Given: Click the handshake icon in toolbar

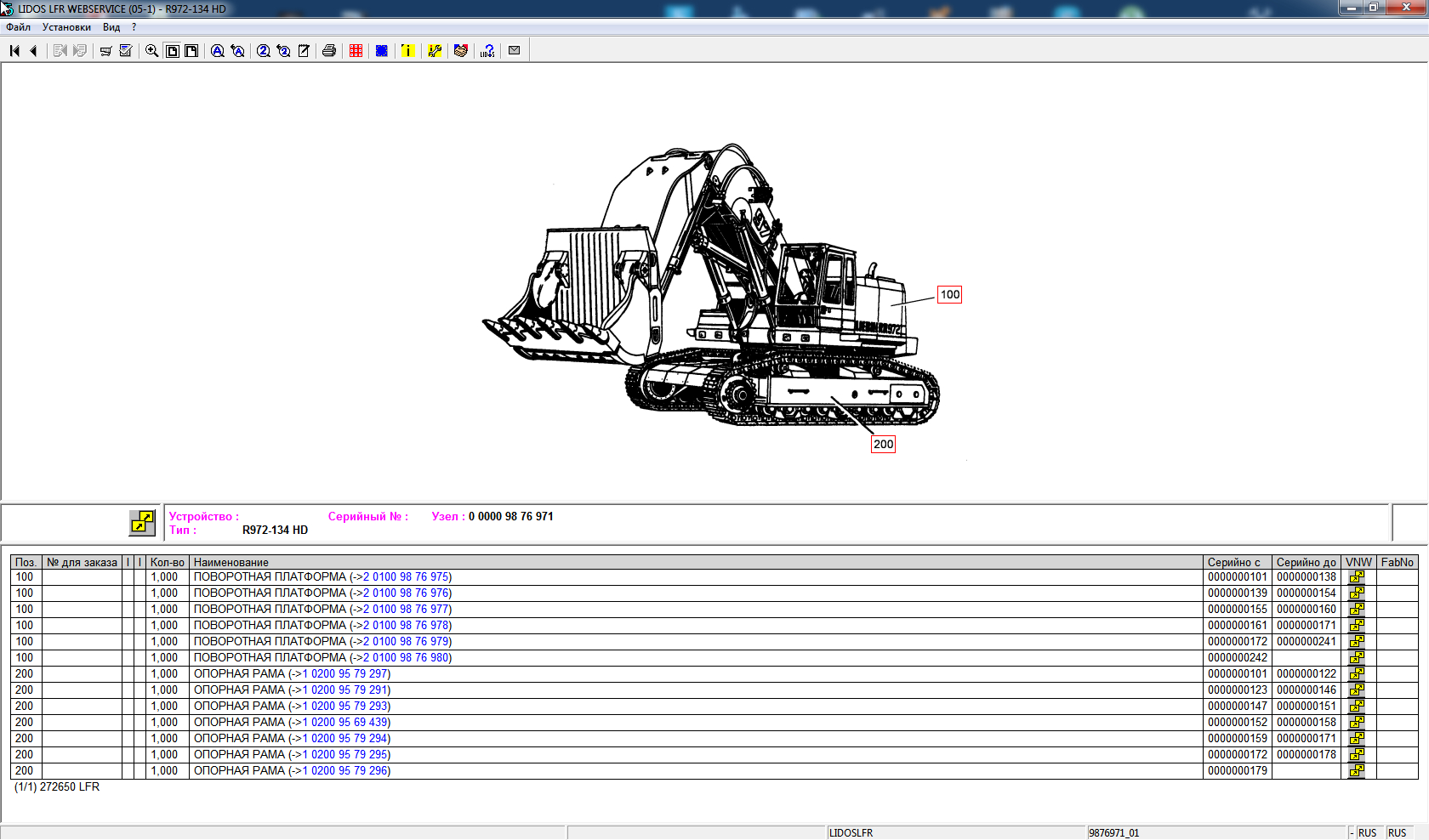Looking at the screenshot, I should pos(461,51).
